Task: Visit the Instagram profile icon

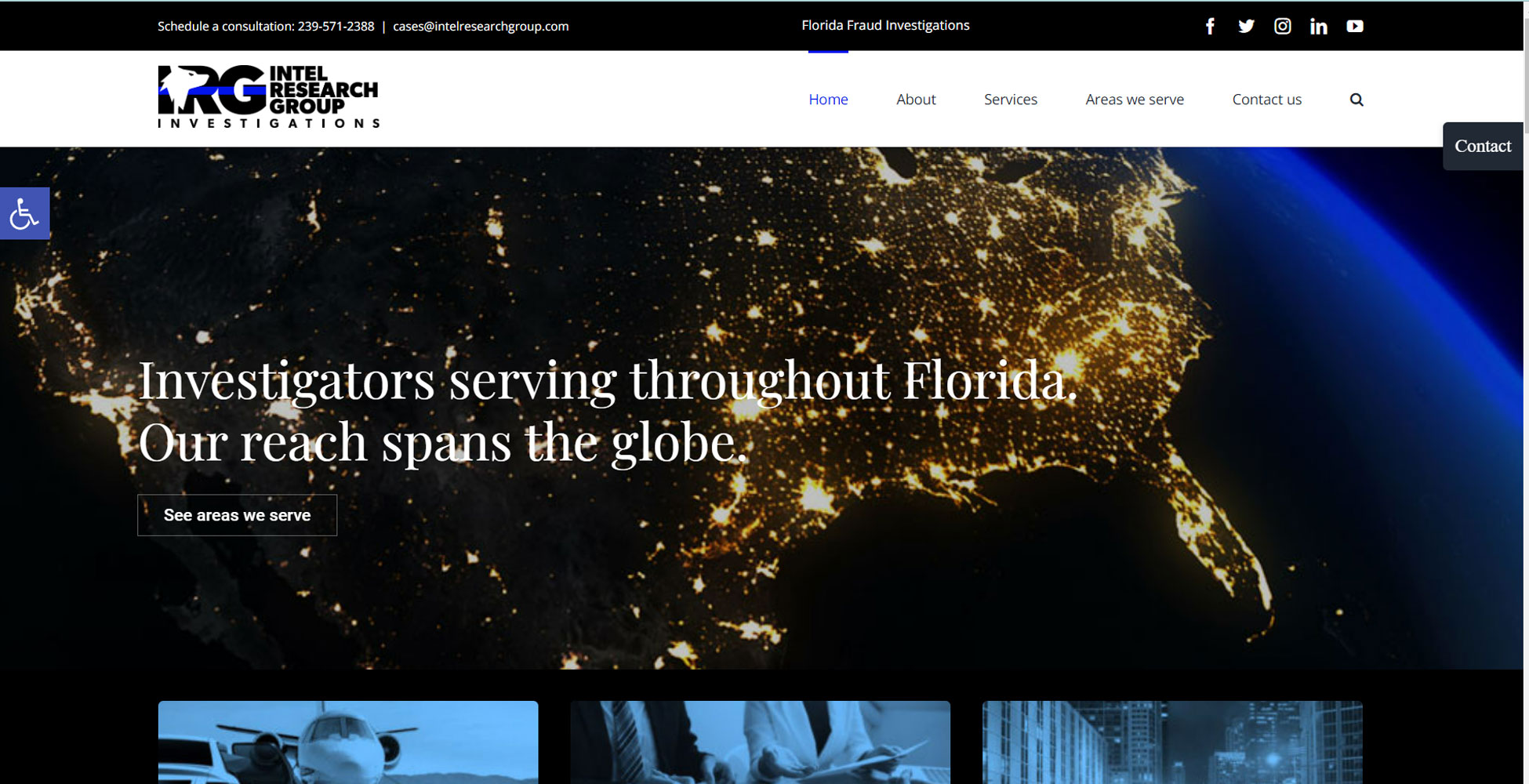Action: 1282,27
